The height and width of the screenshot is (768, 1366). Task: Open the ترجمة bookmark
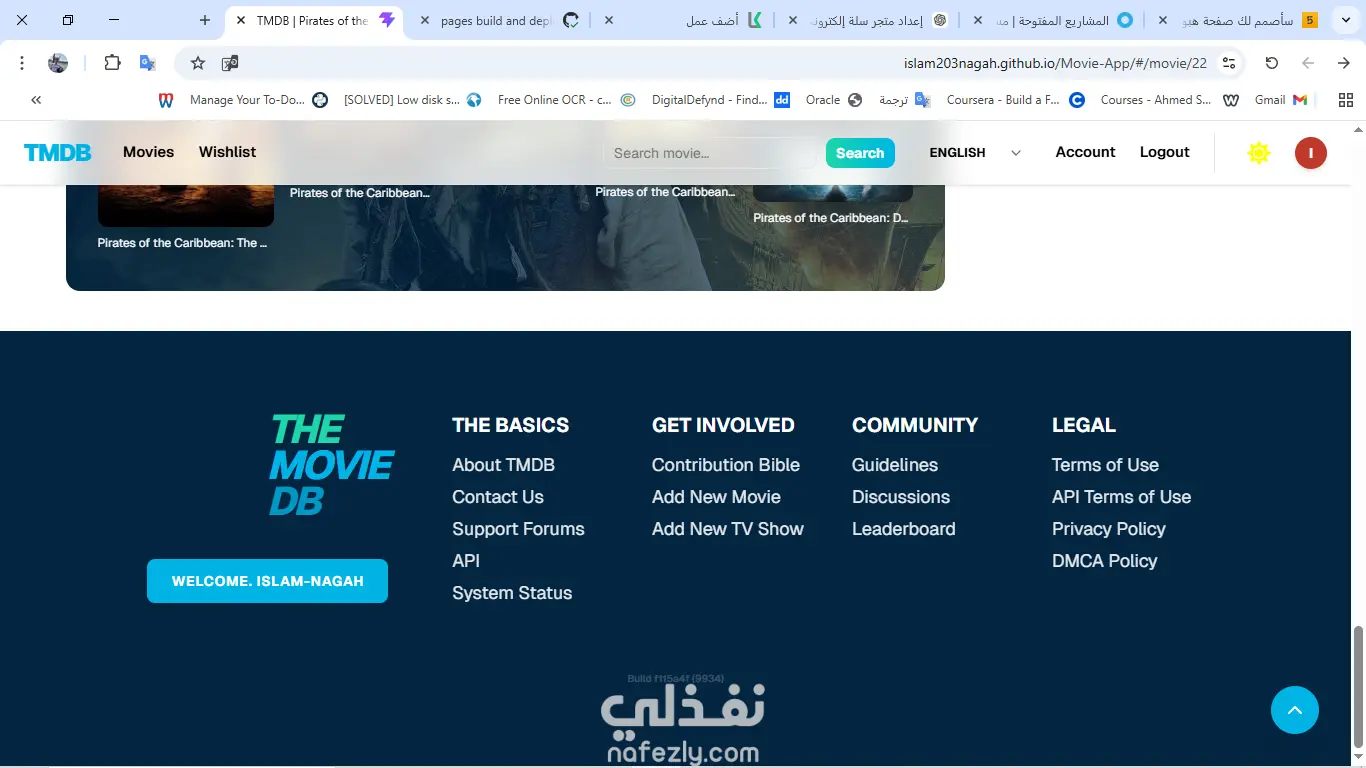904,100
